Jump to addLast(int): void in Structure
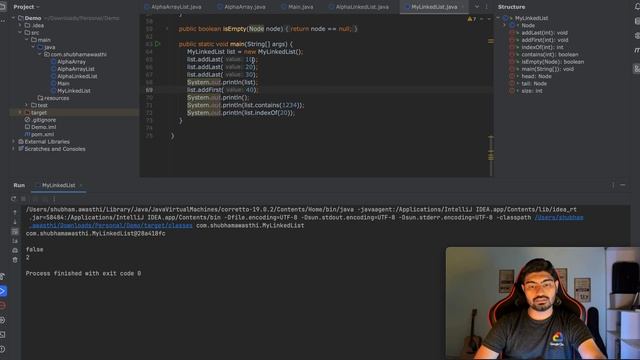 tap(544, 33)
